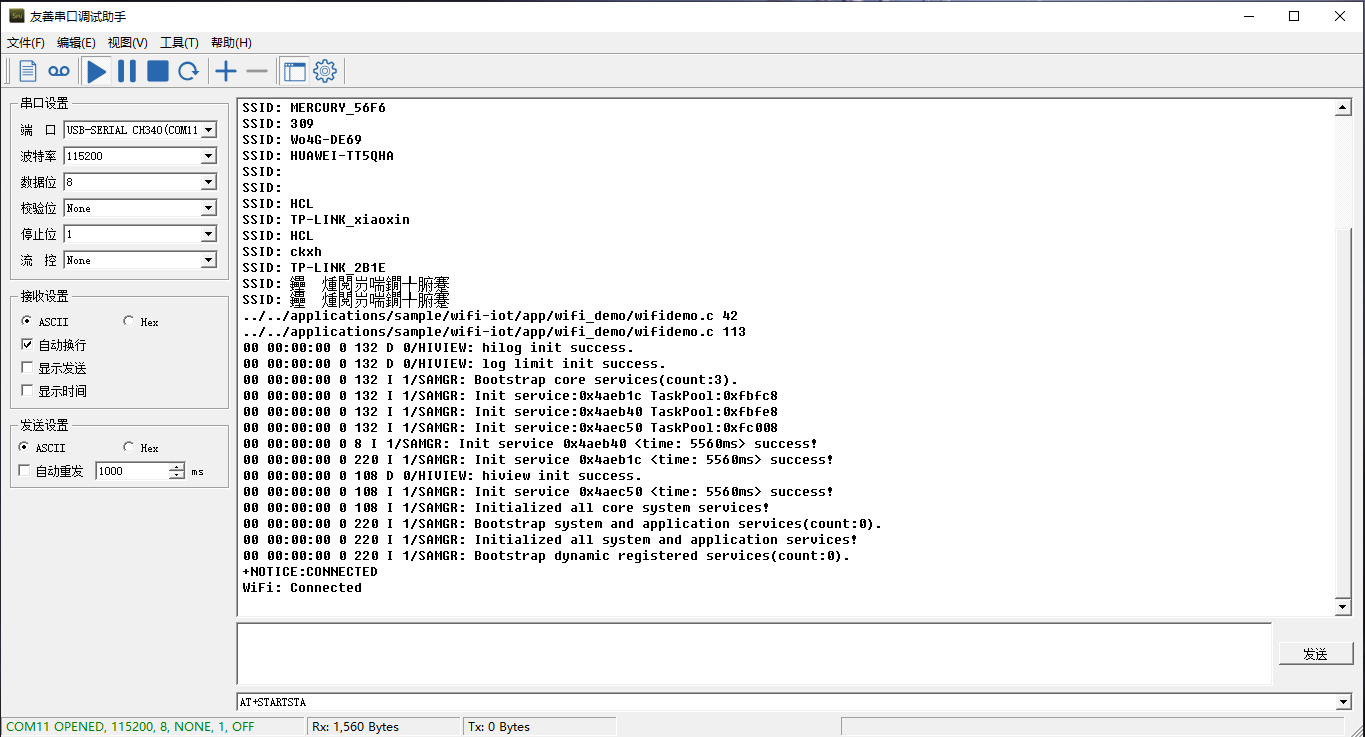
Task: Click the +NOTICE:CONNECTED log line
Action: click(310, 572)
